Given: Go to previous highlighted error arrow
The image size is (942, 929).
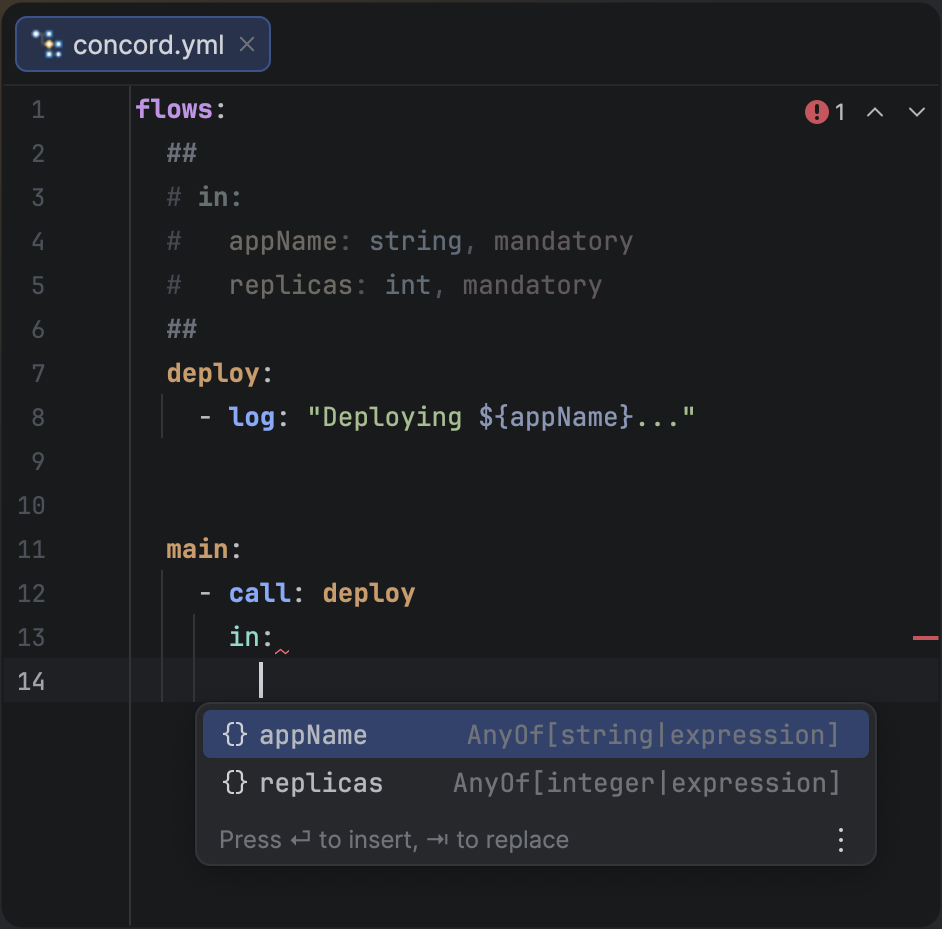Looking at the screenshot, I should (x=874, y=112).
